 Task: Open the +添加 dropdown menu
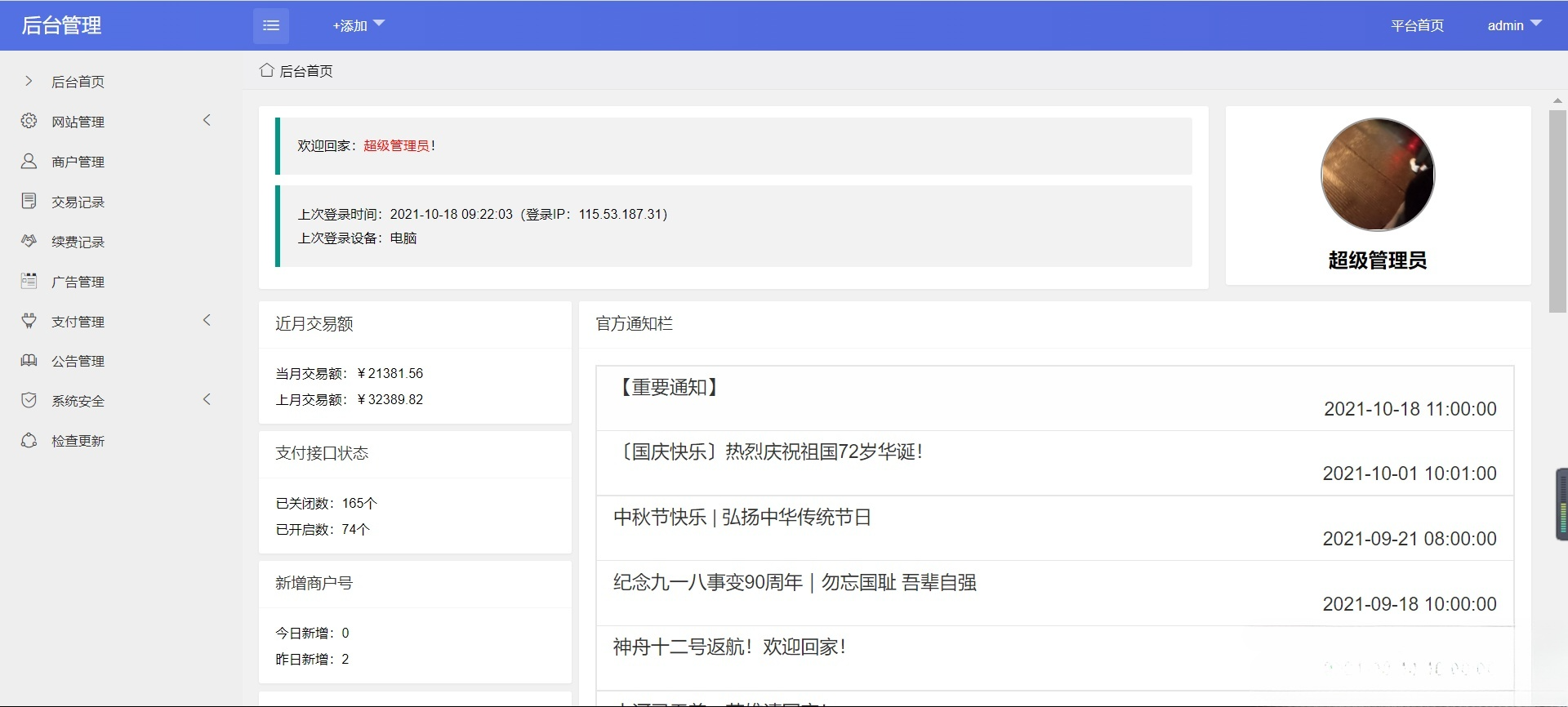358,26
